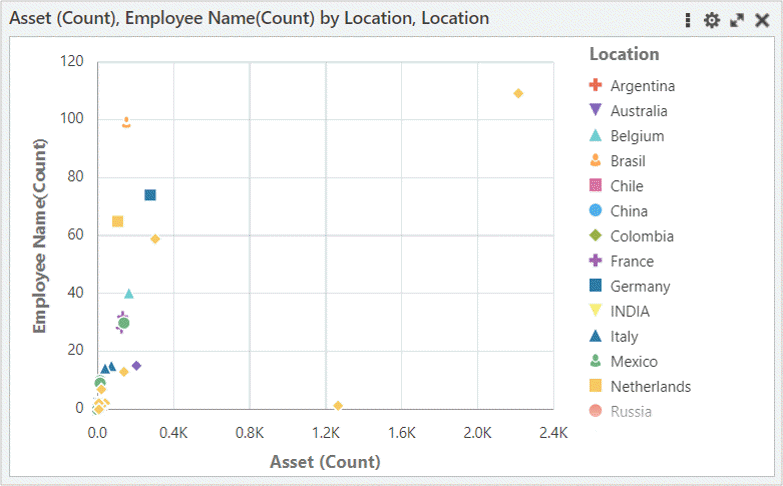Click the Argentina red plus legend marker
The height and width of the screenshot is (486, 783).
[x=595, y=85]
